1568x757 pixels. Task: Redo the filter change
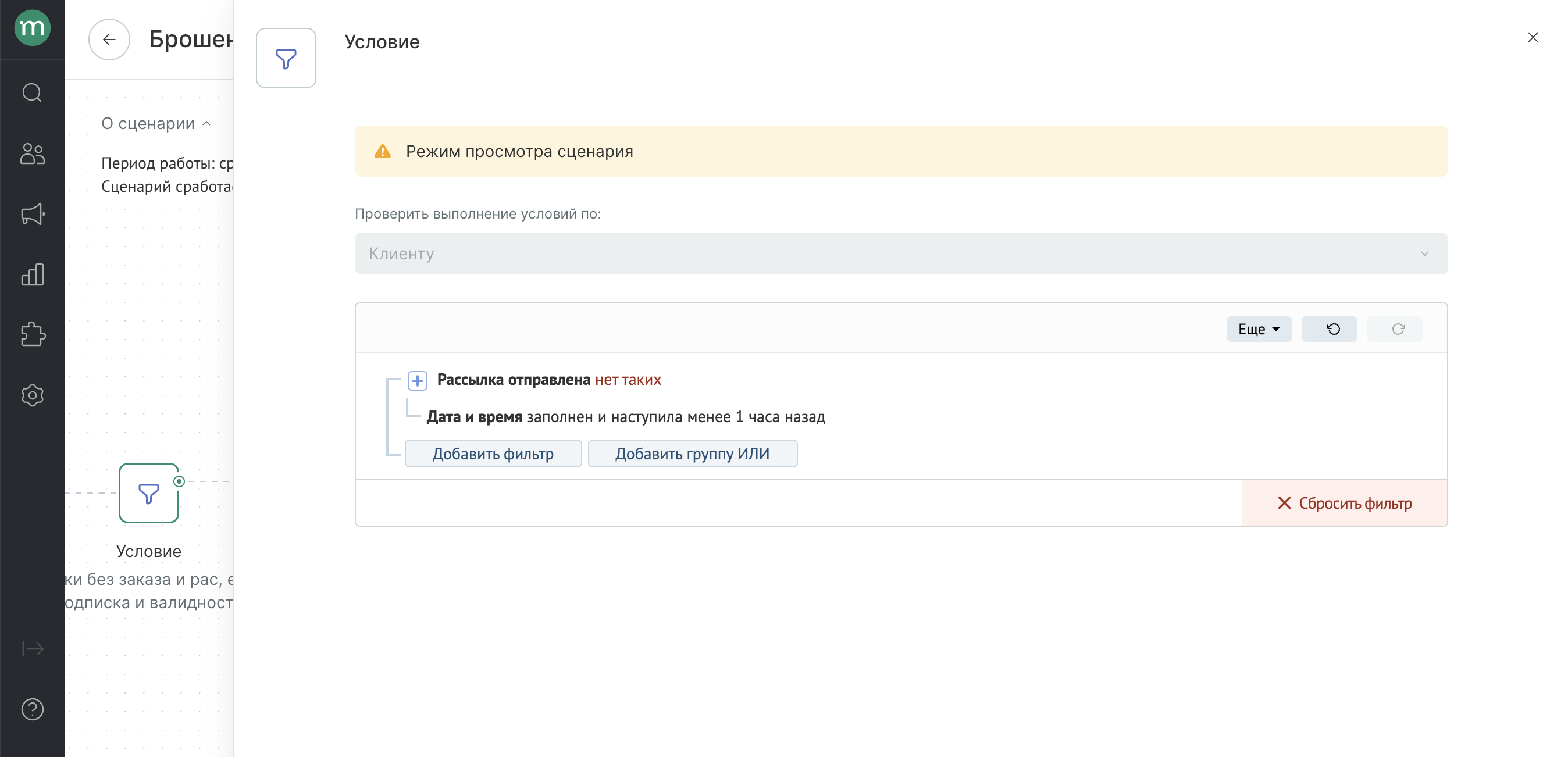[x=1394, y=329]
